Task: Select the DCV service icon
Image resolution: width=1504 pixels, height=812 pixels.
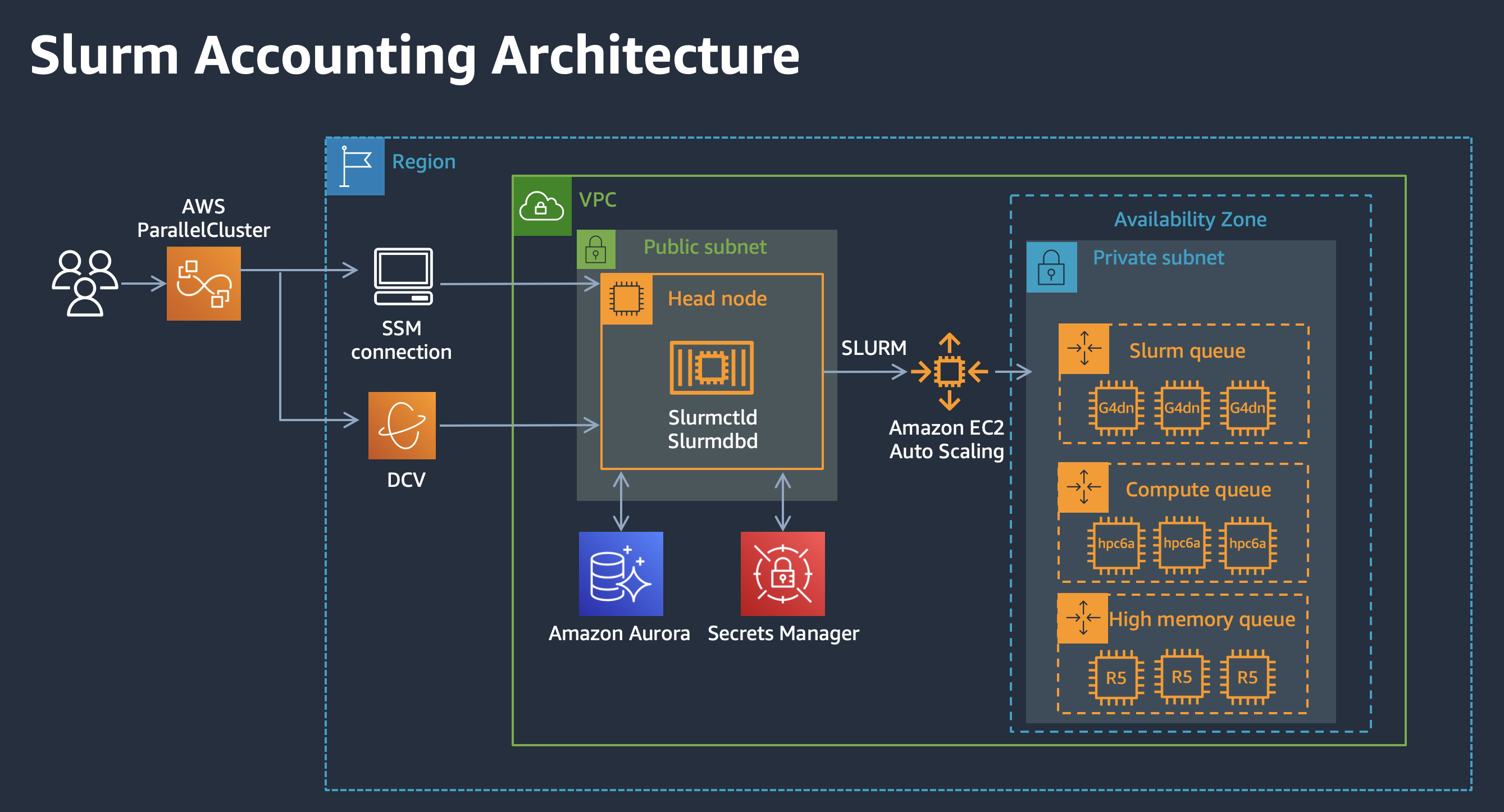Action: (x=402, y=426)
